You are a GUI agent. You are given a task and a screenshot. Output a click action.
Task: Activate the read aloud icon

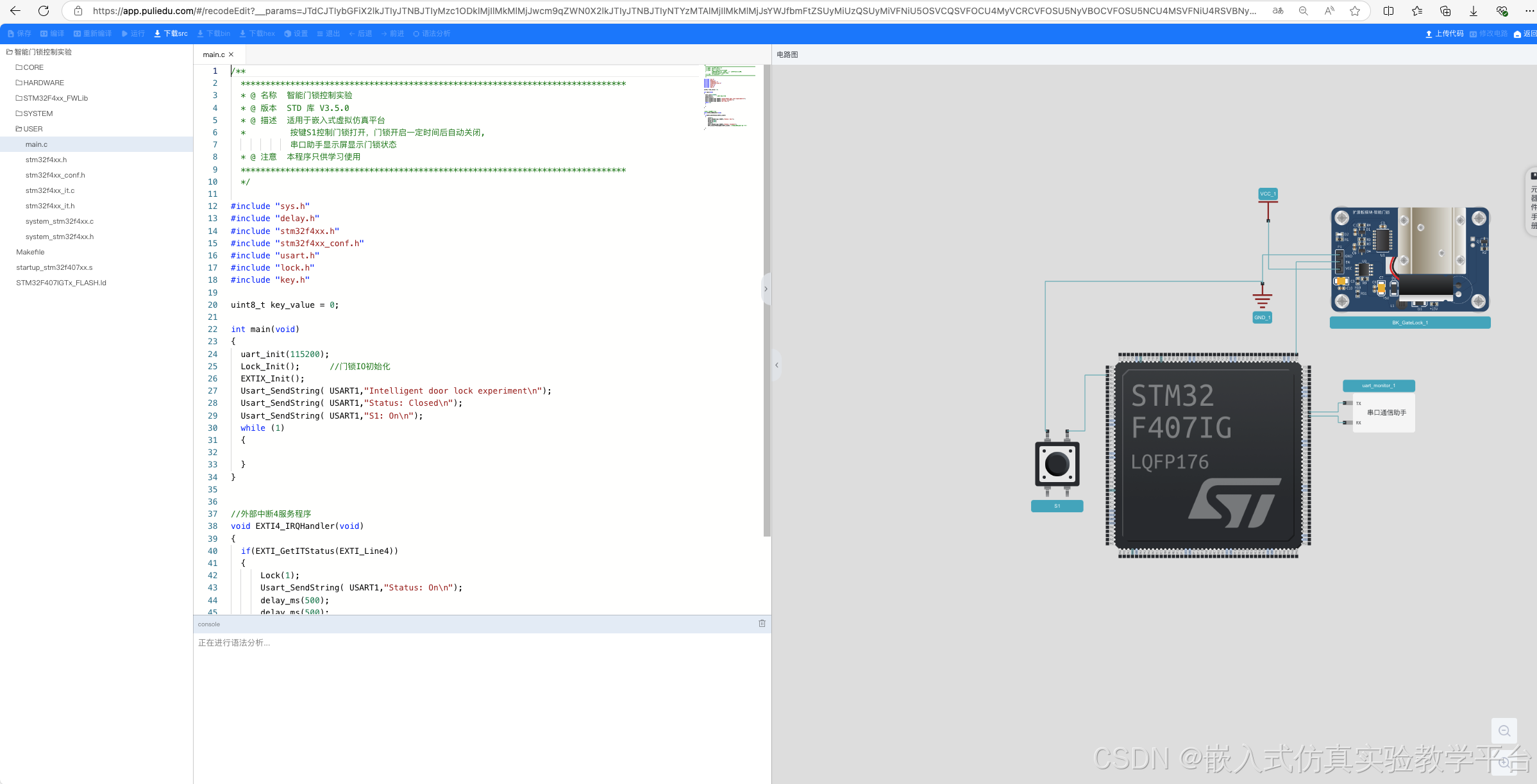coord(1329,11)
